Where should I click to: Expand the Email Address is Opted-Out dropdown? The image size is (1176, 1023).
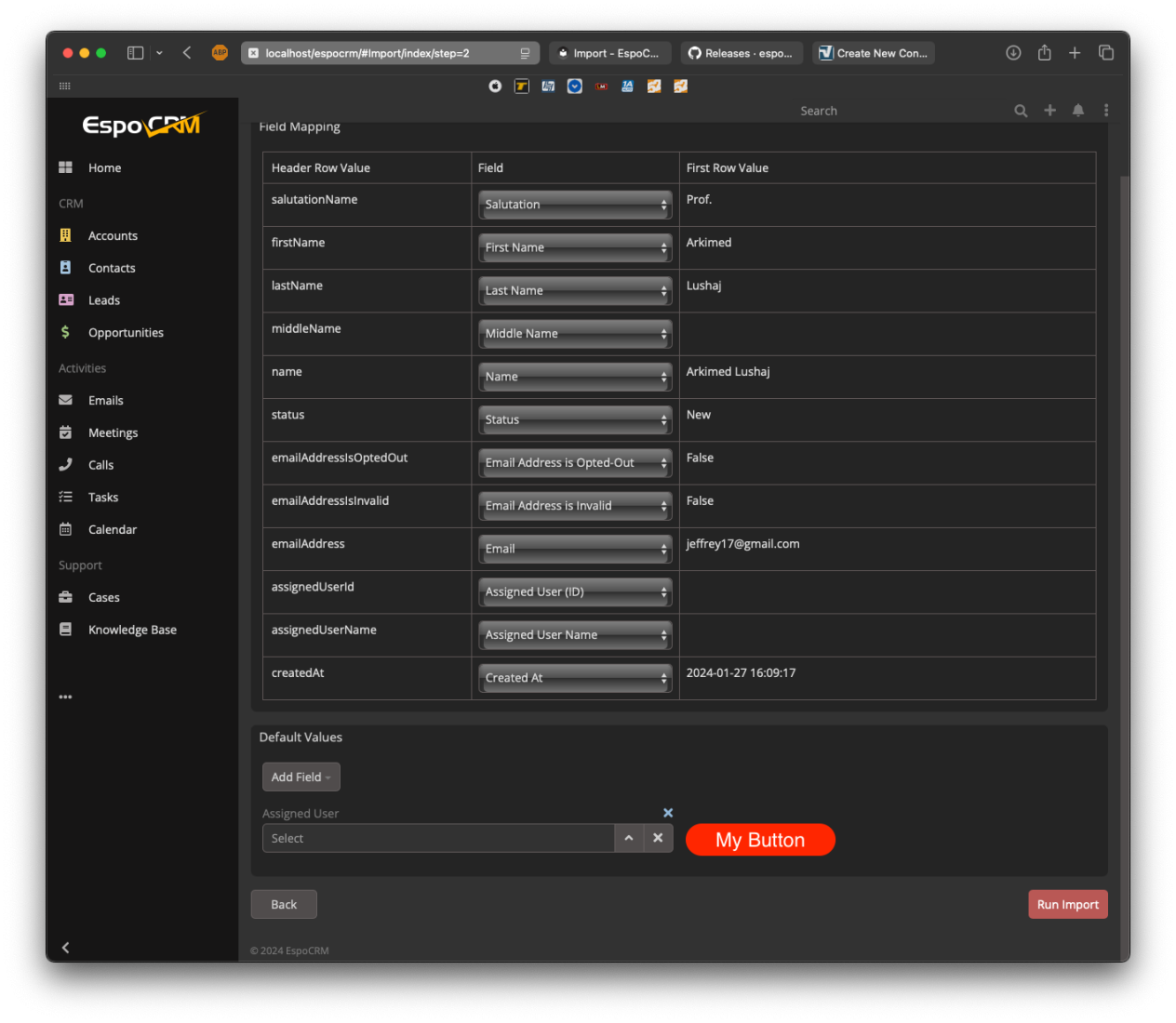click(574, 463)
